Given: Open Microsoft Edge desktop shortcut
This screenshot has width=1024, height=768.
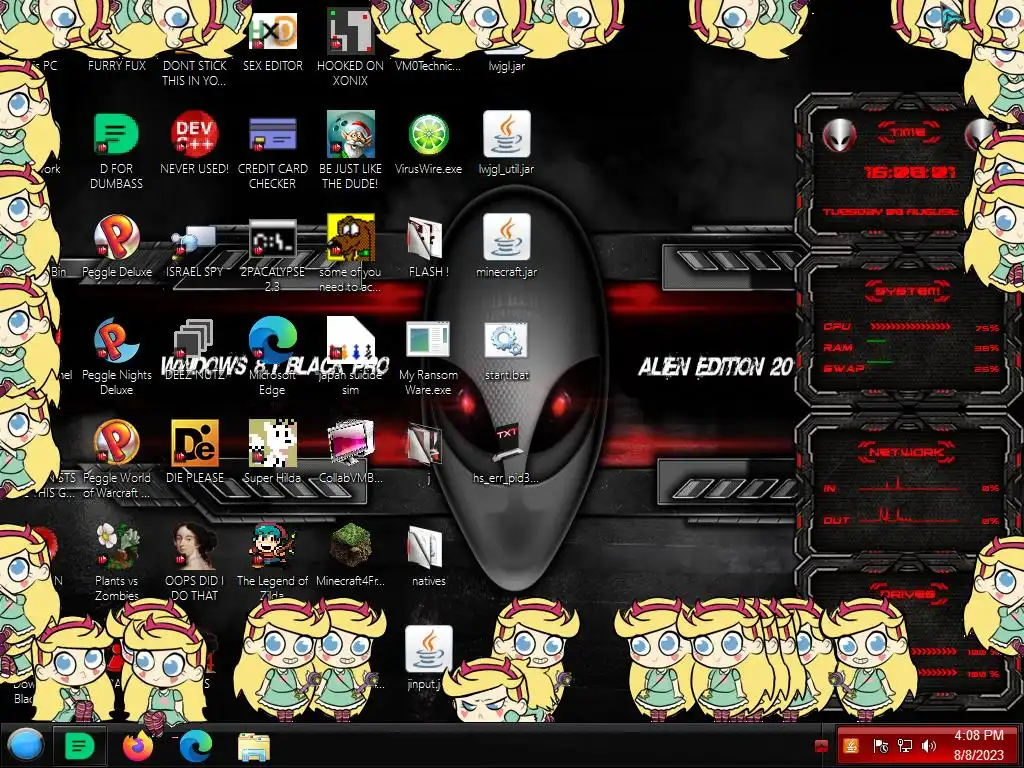Looking at the screenshot, I should pos(273,340).
